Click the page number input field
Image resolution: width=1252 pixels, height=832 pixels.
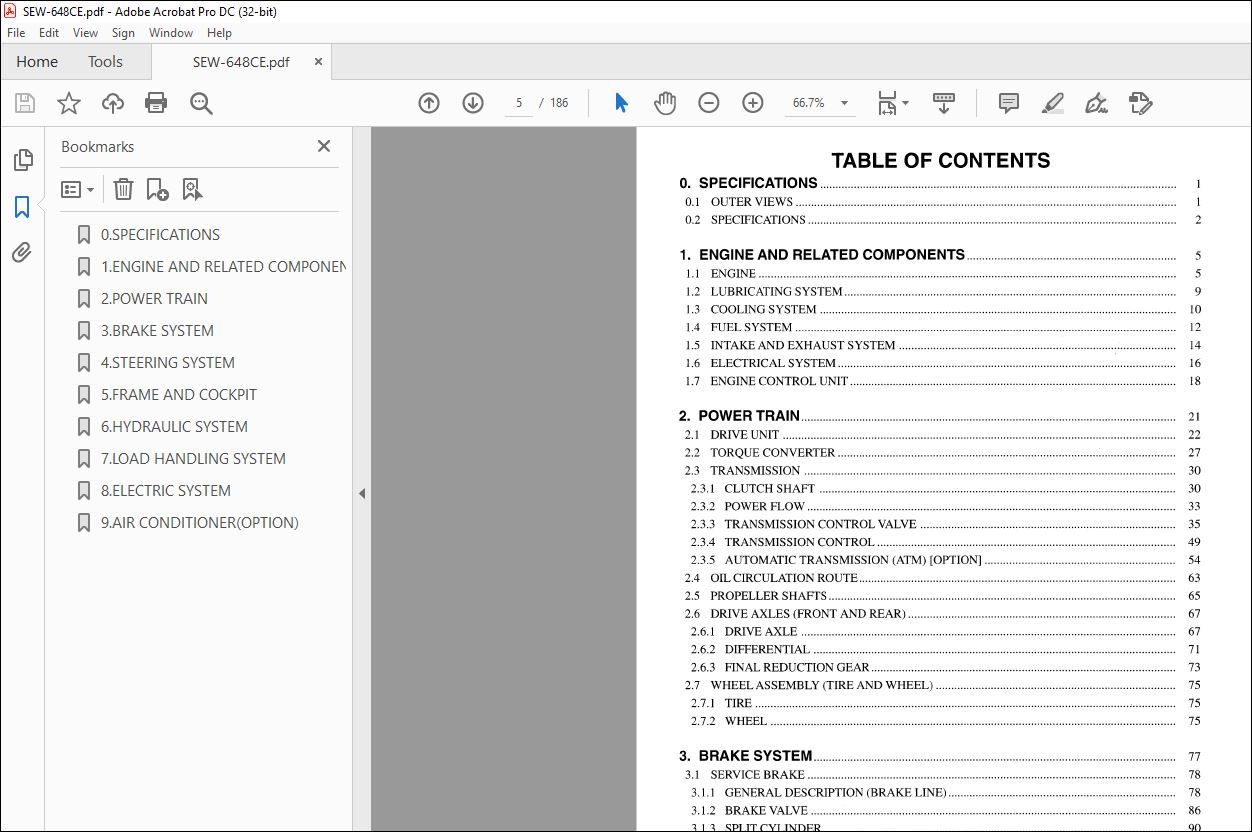[519, 103]
